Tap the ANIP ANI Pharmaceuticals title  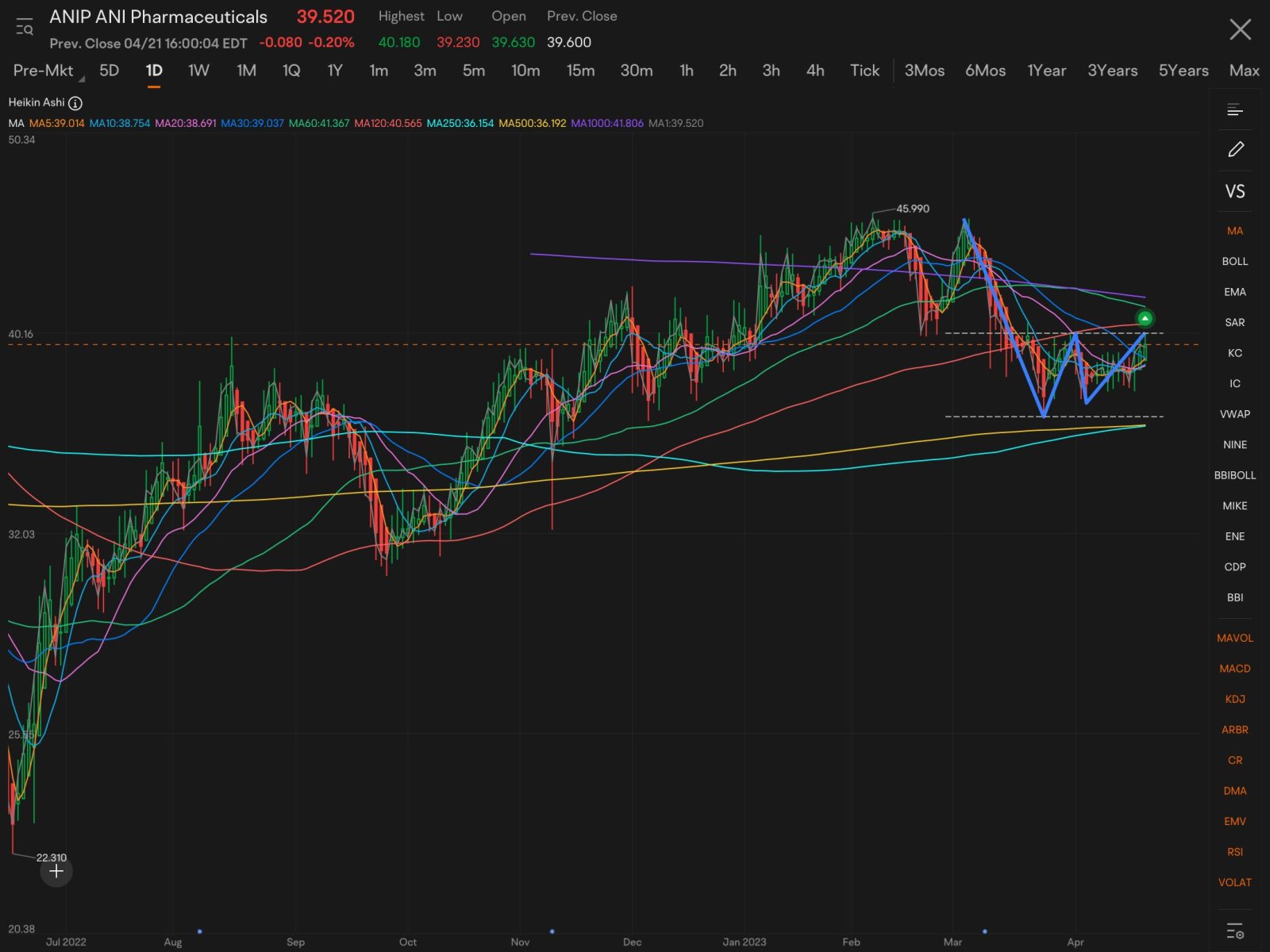coord(159,17)
